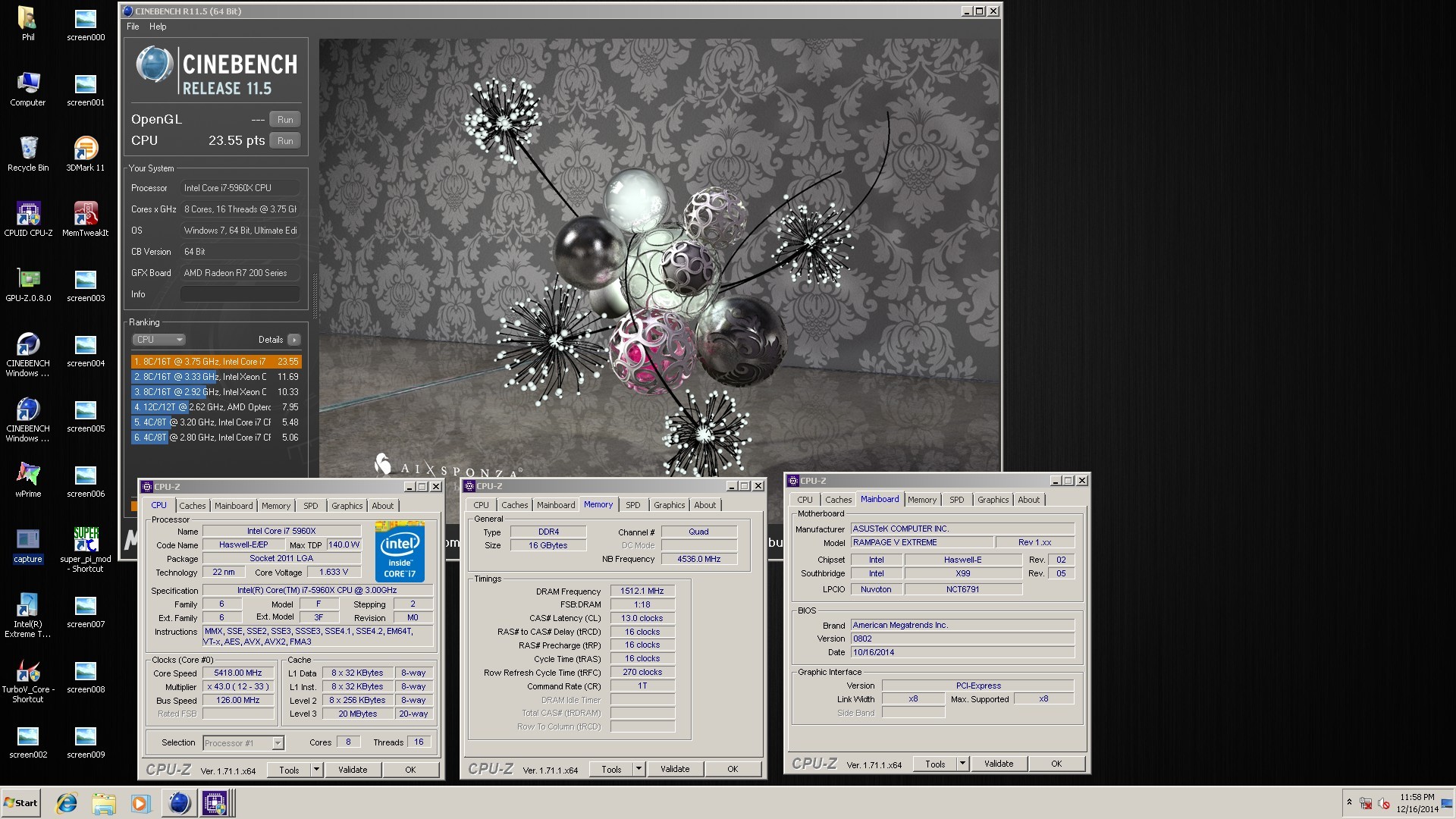Click OK in left CPU-Z window
1456x819 pixels.
pos(410,770)
